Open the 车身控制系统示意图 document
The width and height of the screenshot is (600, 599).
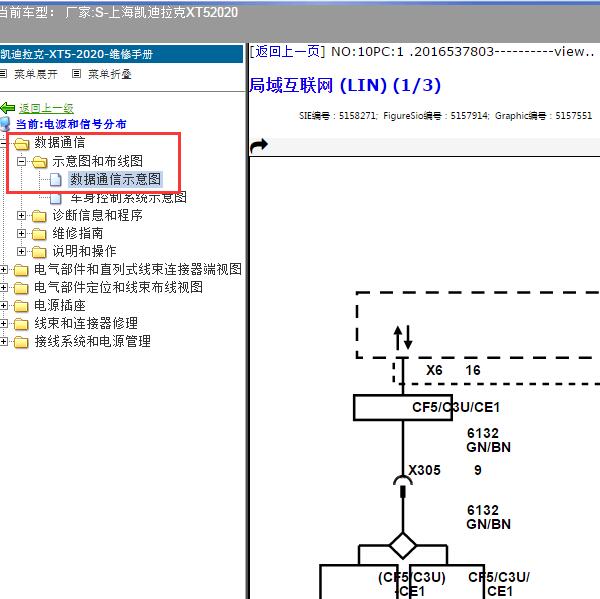pyautogui.click(x=129, y=197)
